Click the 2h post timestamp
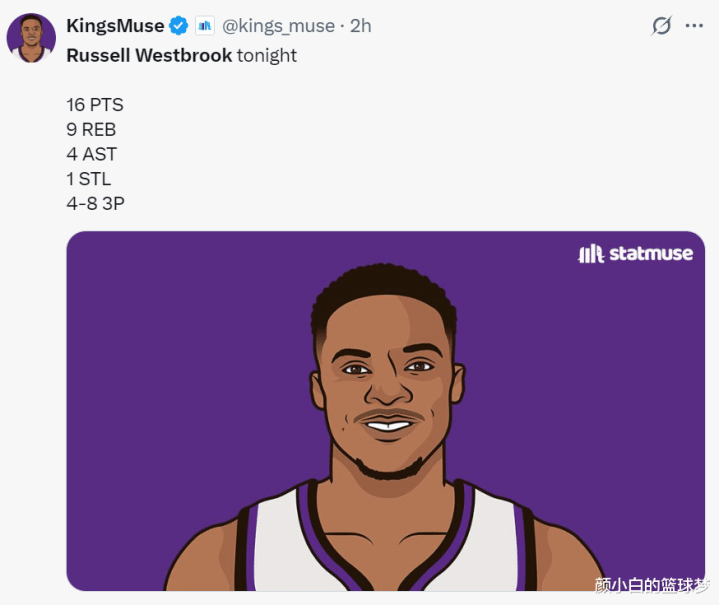Image resolution: width=719 pixels, height=605 pixels. point(360,26)
